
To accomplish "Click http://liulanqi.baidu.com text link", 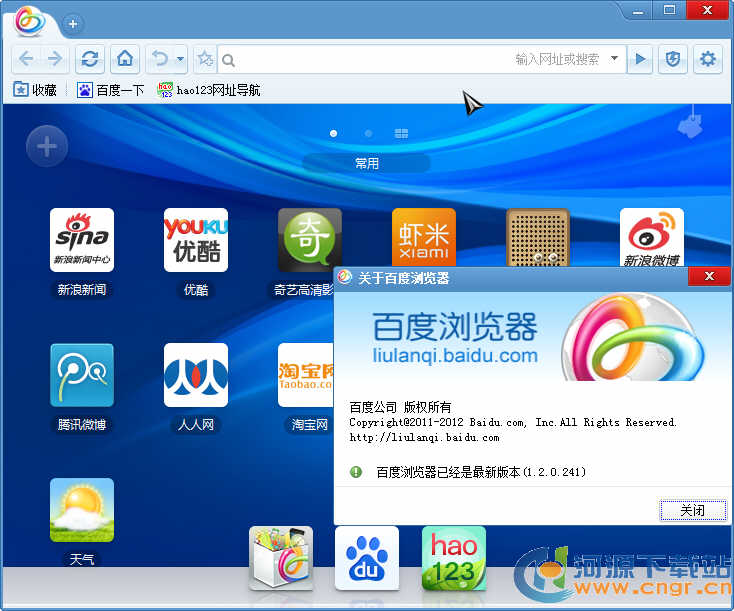I will (424, 437).
